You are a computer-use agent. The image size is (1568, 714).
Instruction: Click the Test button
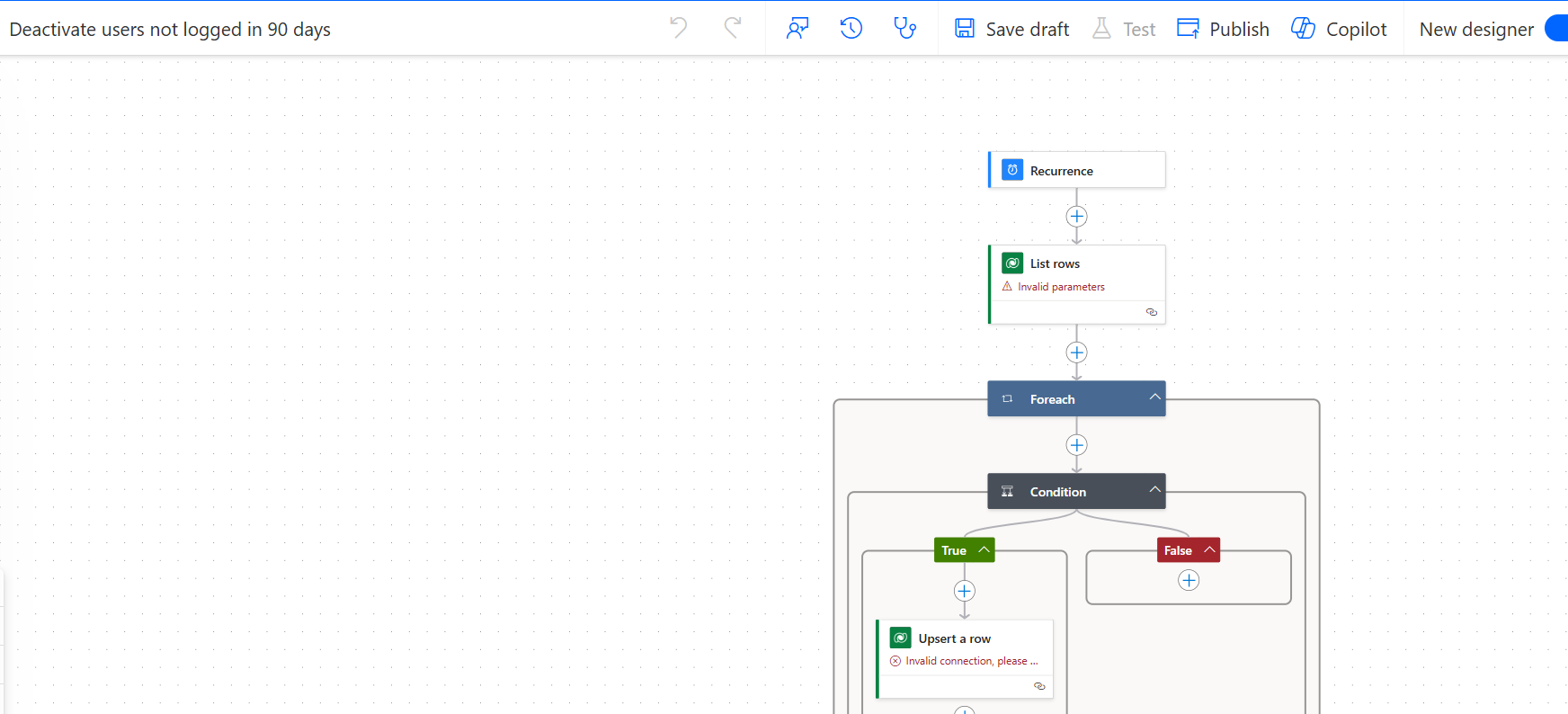[1124, 29]
